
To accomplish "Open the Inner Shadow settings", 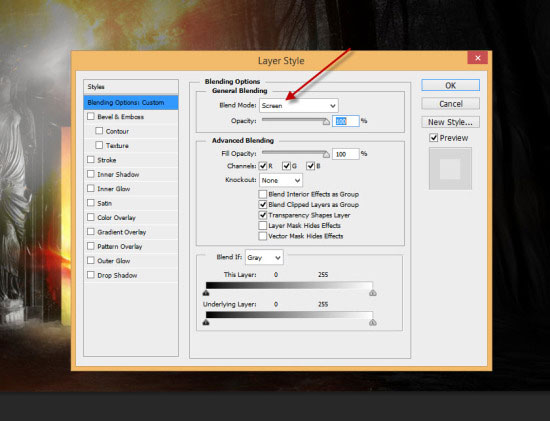I will [118, 174].
